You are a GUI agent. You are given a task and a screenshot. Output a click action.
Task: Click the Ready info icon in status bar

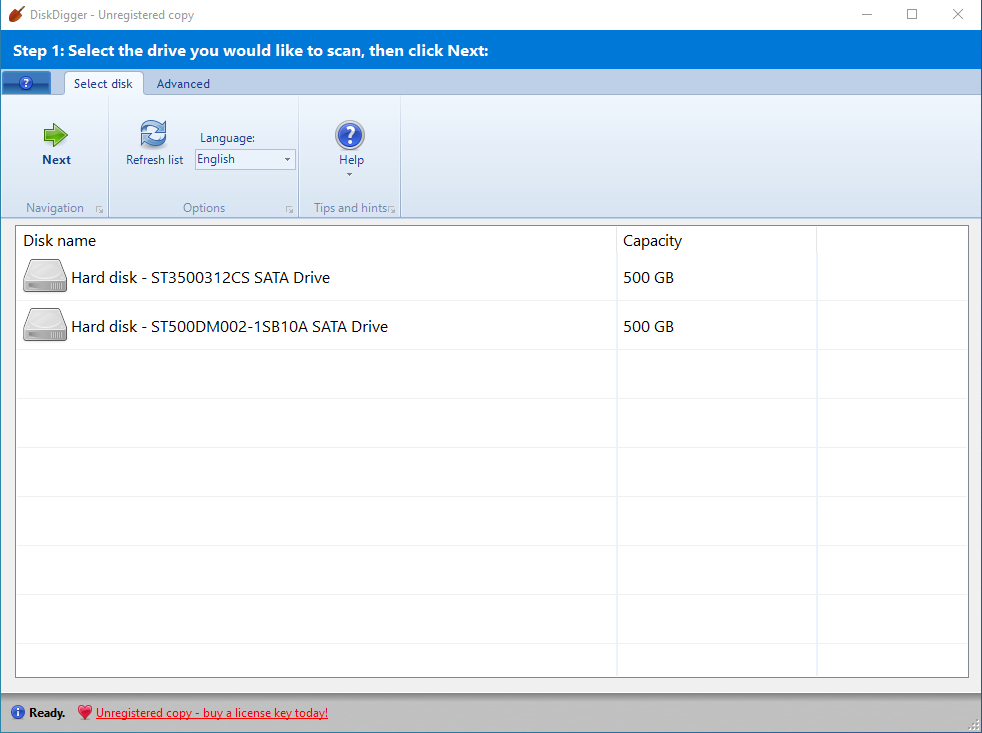click(18, 712)
